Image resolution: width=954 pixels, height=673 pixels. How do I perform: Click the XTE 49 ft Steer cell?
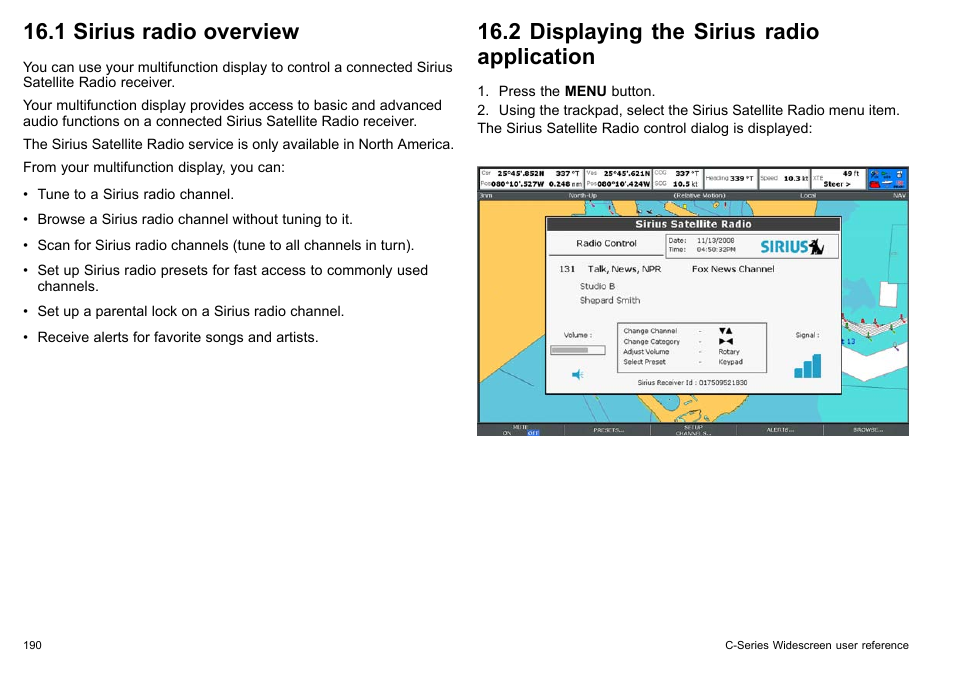point(837,179)
